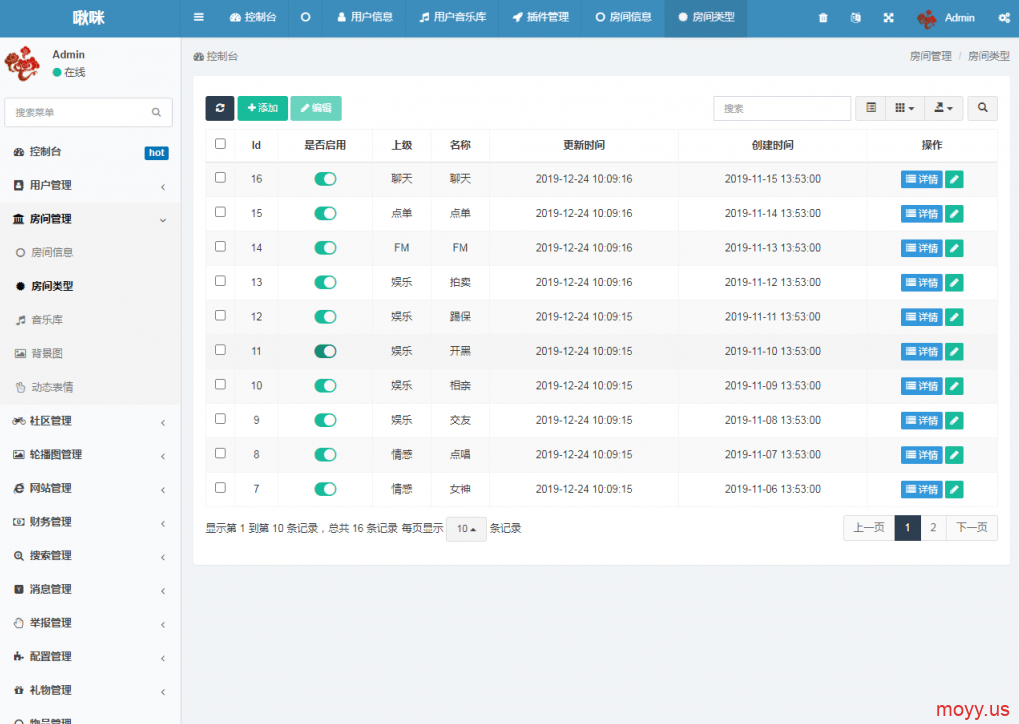Image resolution: width=1019 pixels, height=724 pixels.
Task: Sort by the 更新时间 column header
Action: [584, 145]
